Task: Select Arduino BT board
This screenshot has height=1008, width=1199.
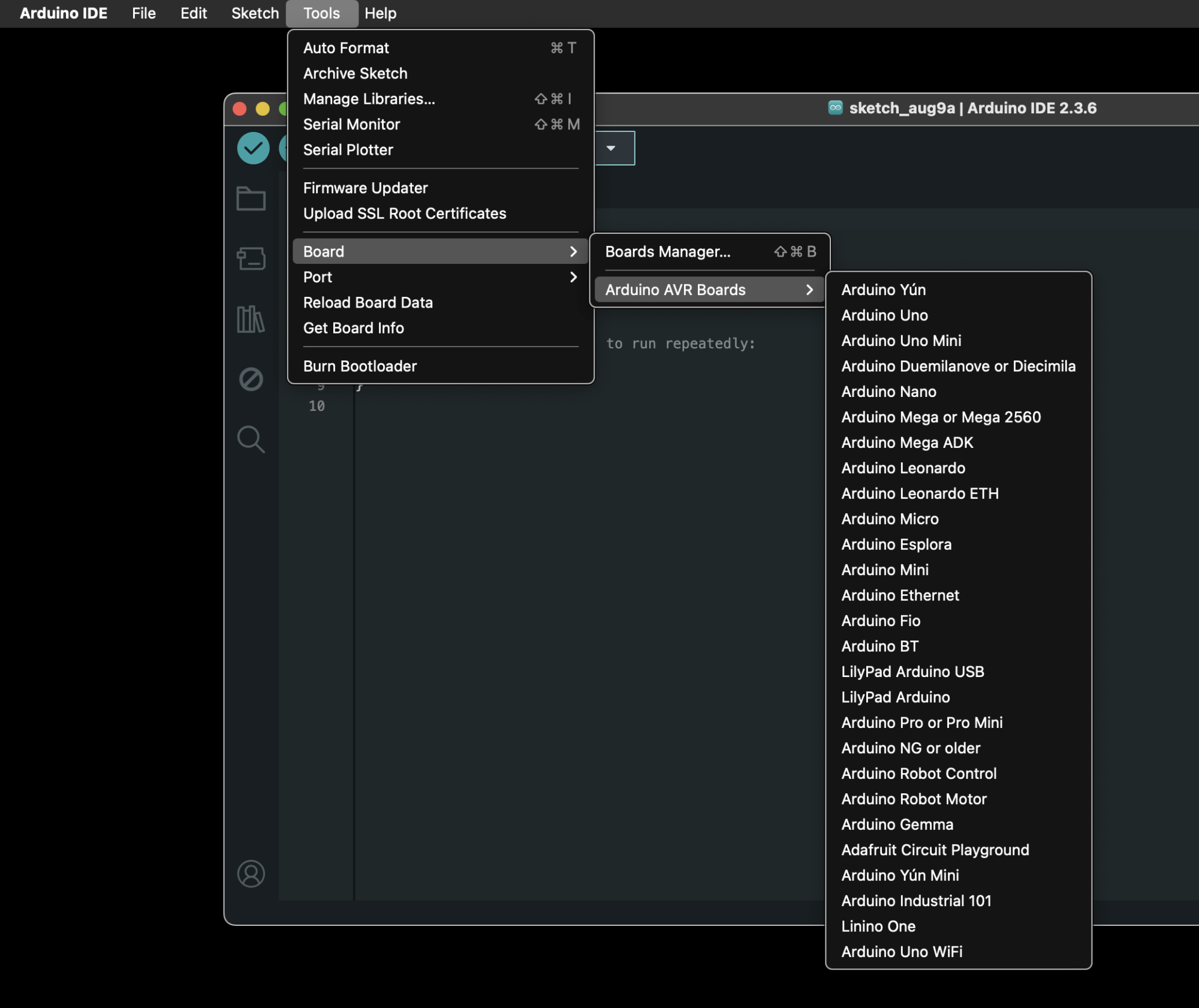Action: pos(958,646)
